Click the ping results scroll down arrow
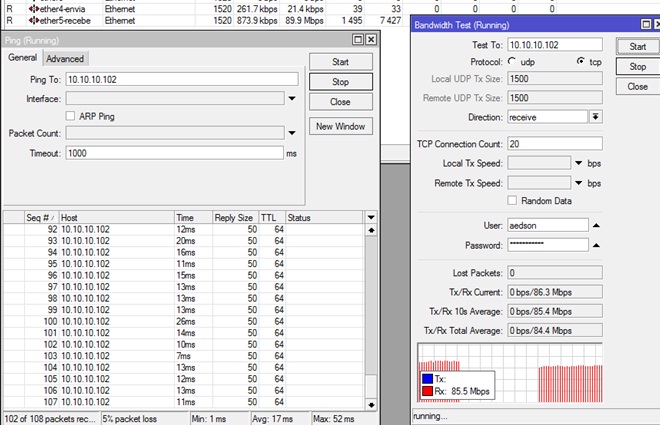This screenshot has width=660, height=425. pos(371,405)
